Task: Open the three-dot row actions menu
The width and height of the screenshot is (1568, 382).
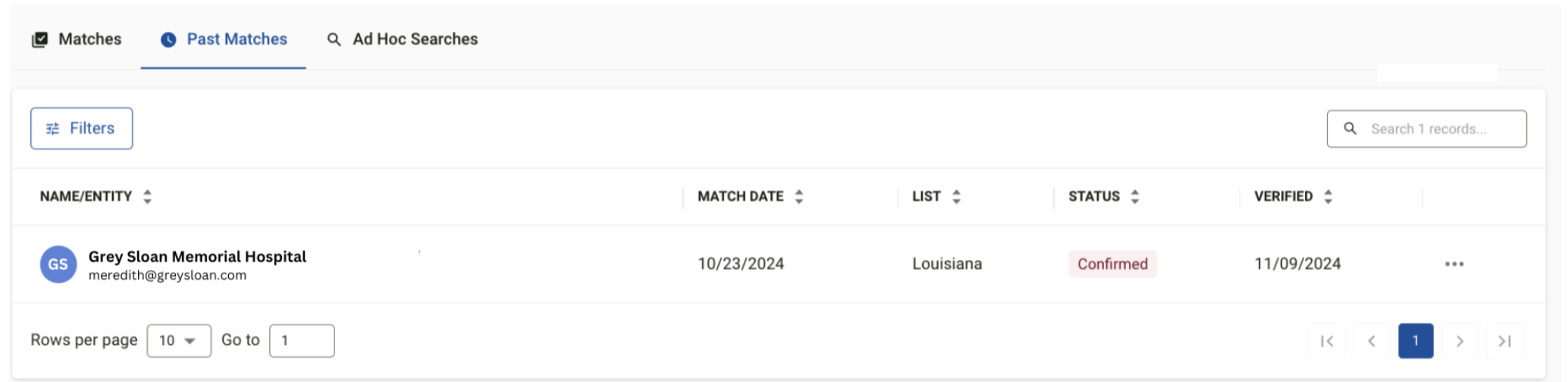Action: coord(1454,264)
